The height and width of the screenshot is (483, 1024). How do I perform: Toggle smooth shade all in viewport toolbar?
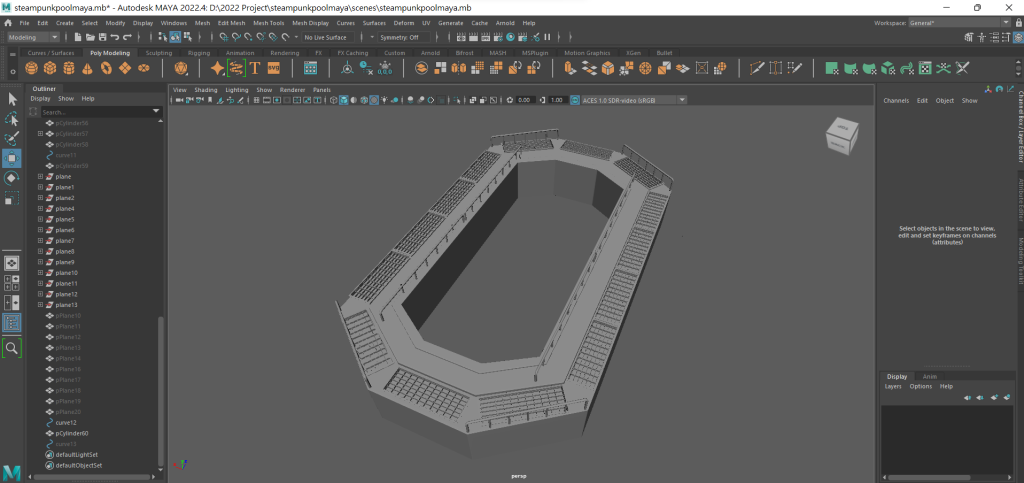pos(344,100)
